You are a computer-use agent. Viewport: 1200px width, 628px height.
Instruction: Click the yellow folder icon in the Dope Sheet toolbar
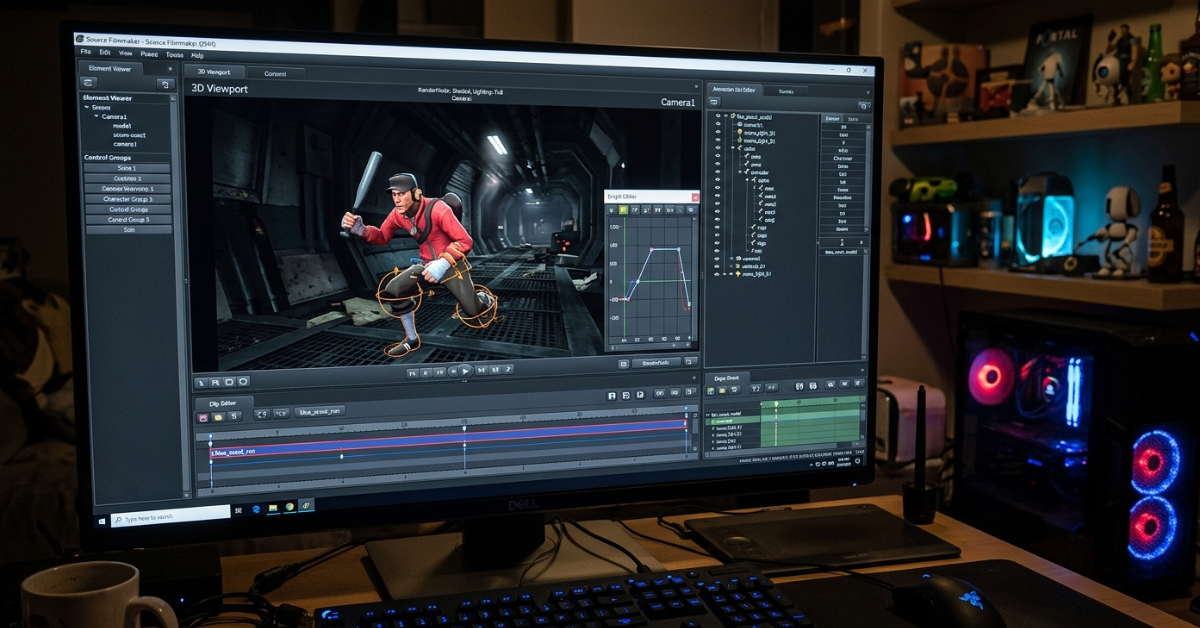[721, 390]
